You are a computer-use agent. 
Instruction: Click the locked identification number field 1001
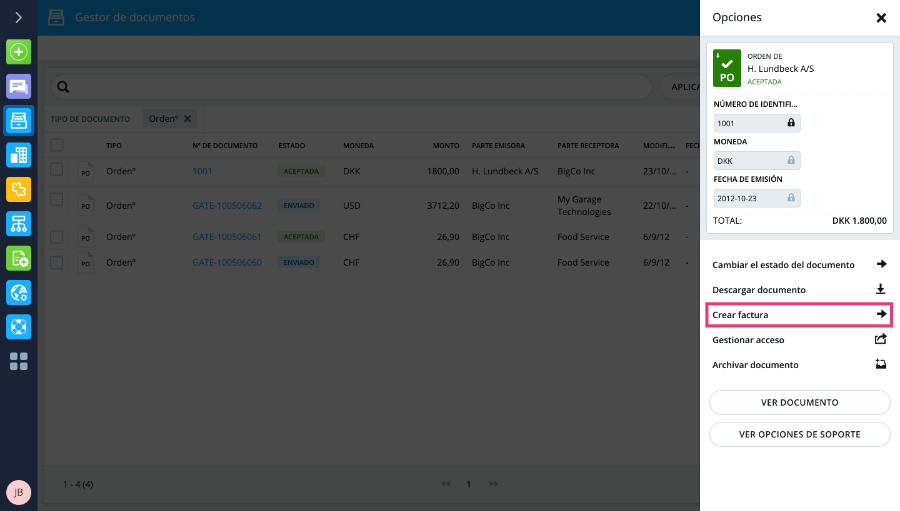pos(757,123)
